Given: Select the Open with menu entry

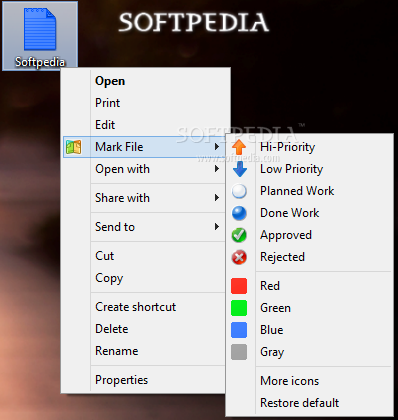Looking at the screenshot, I should (x=144, y=169).
